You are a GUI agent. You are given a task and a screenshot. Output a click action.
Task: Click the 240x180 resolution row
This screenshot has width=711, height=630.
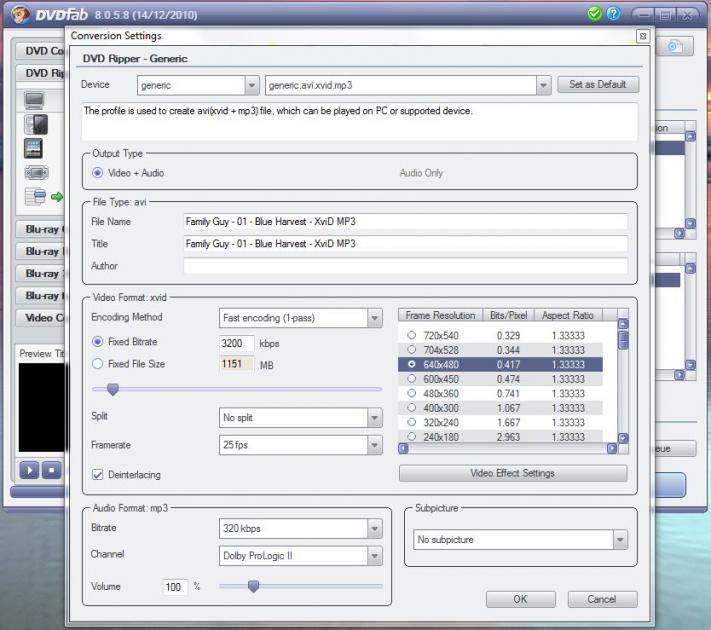500,437
